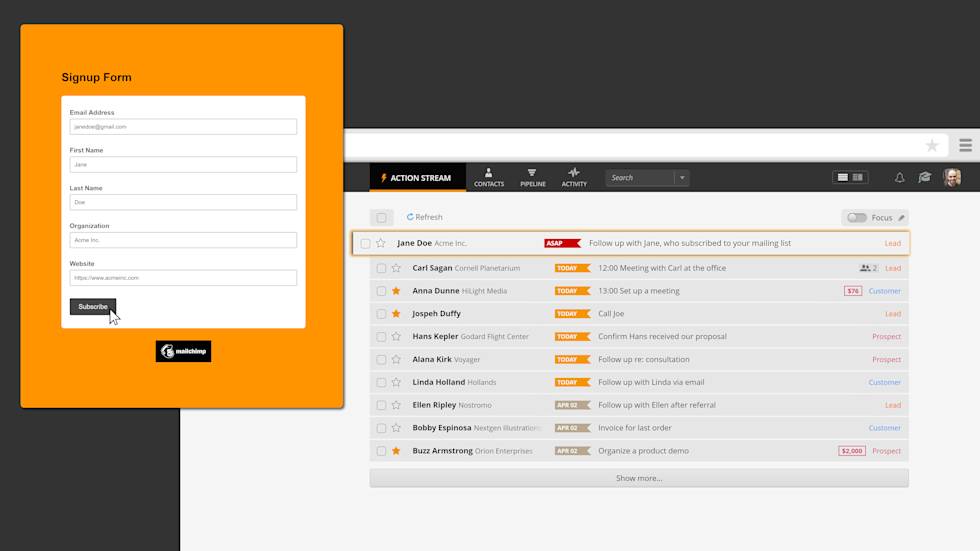Image resolution: width=980 pixels, height=551 pixels.
Task: Check the Hans Kepler row checkbox
Action: click(x=381, y=337)
